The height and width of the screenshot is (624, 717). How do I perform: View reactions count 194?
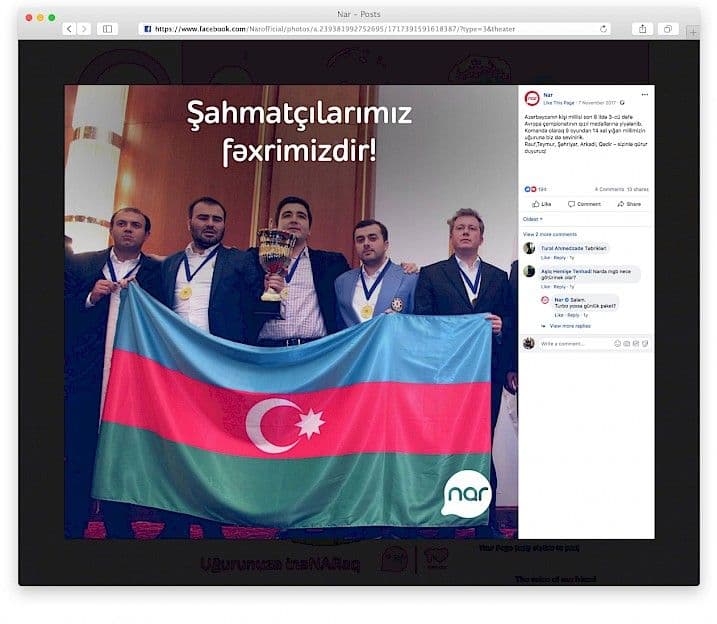pos(542,189)
